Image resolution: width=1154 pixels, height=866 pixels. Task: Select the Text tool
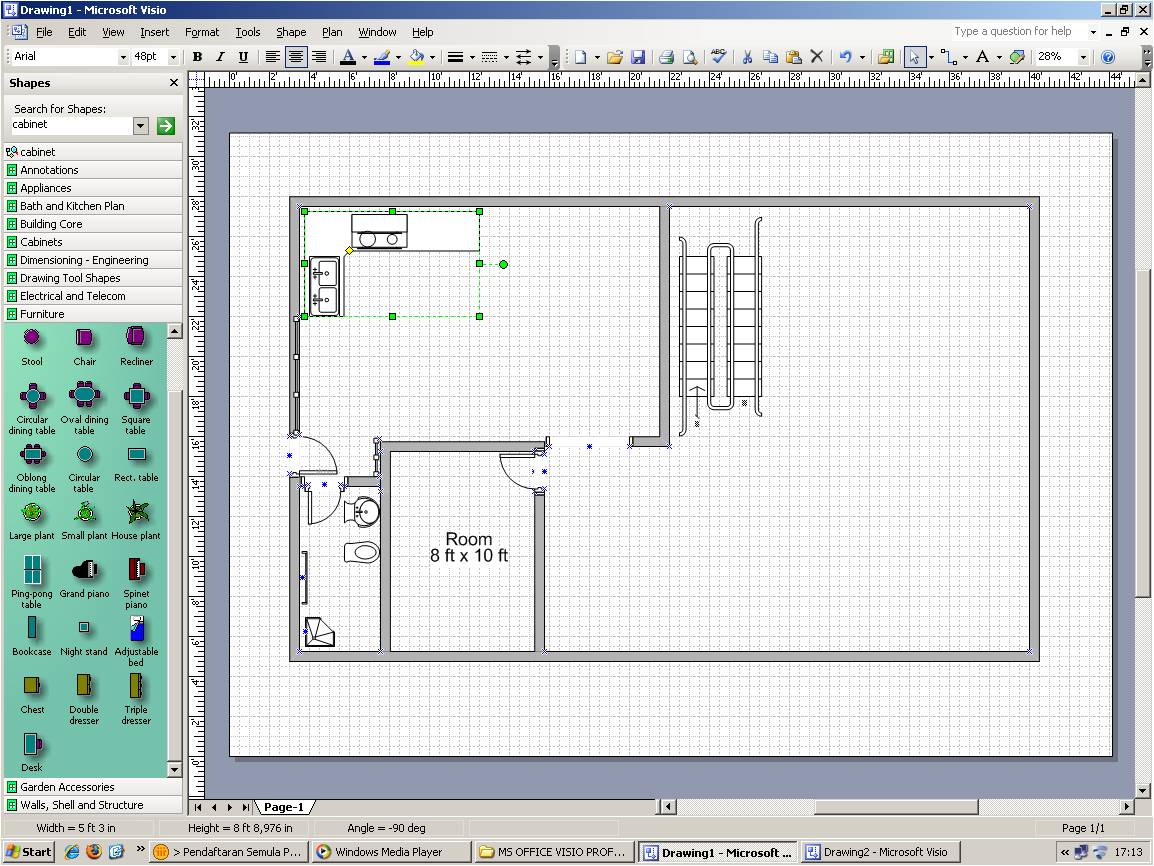pos(983,57)
